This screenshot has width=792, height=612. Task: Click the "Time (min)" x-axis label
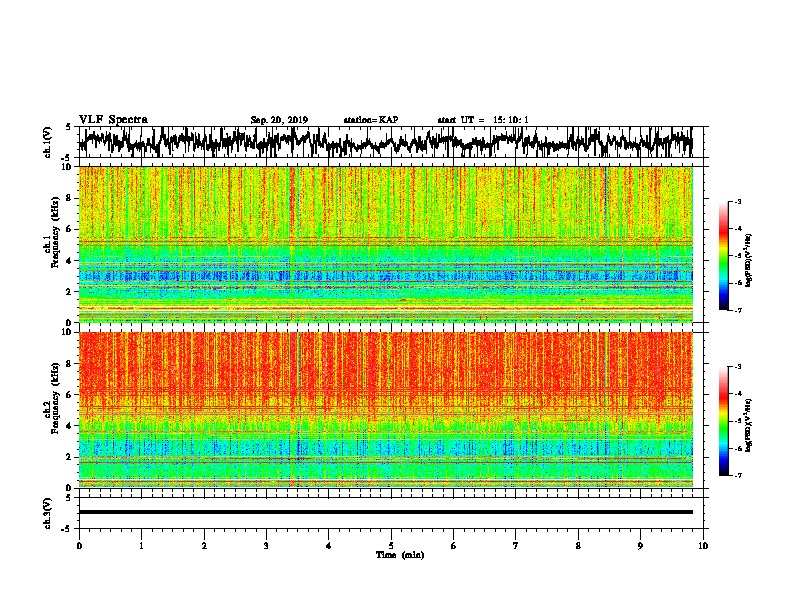click(400, 555)
